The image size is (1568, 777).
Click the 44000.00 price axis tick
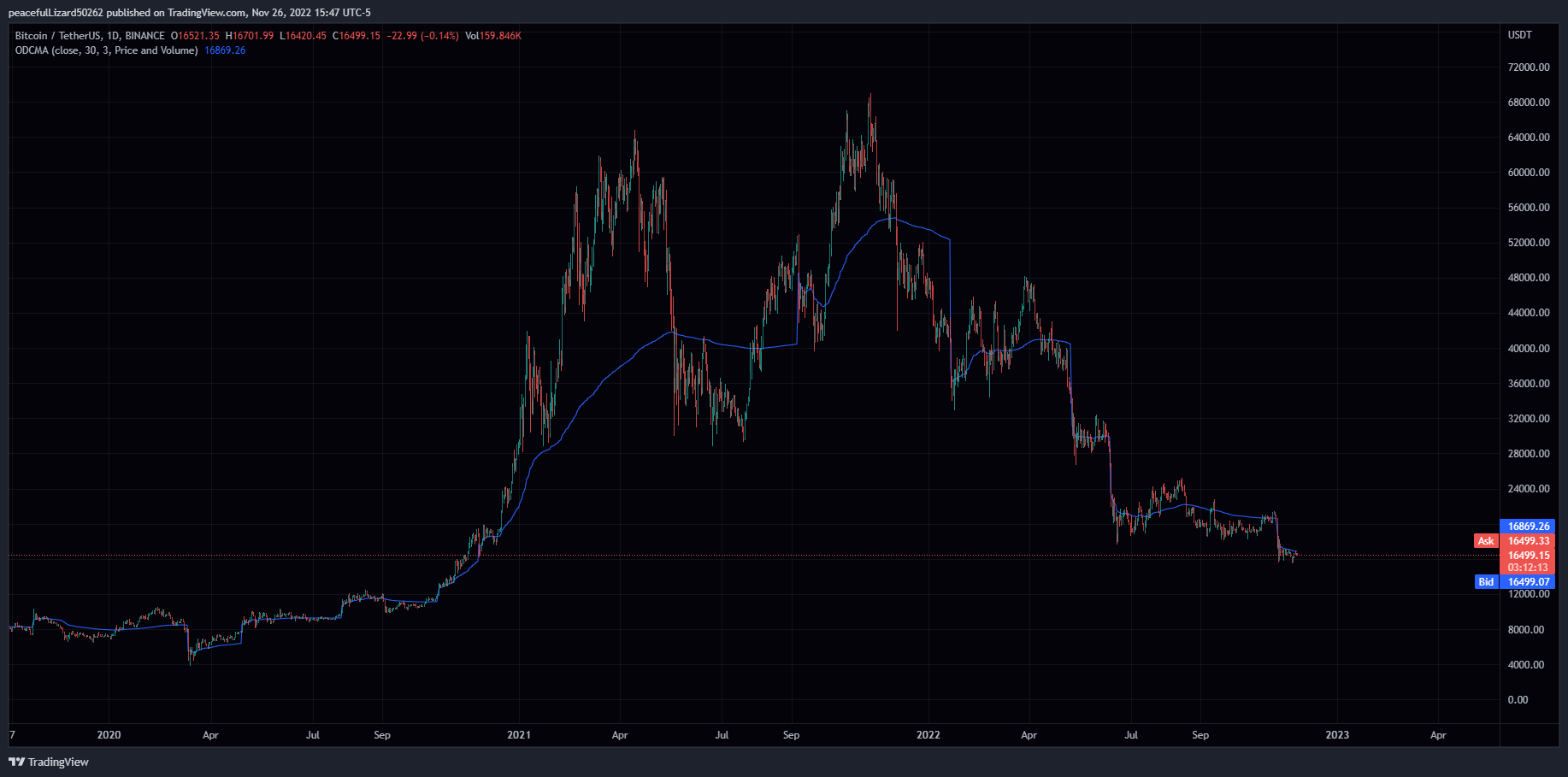pyautogui.click(x=1529, y=313)
